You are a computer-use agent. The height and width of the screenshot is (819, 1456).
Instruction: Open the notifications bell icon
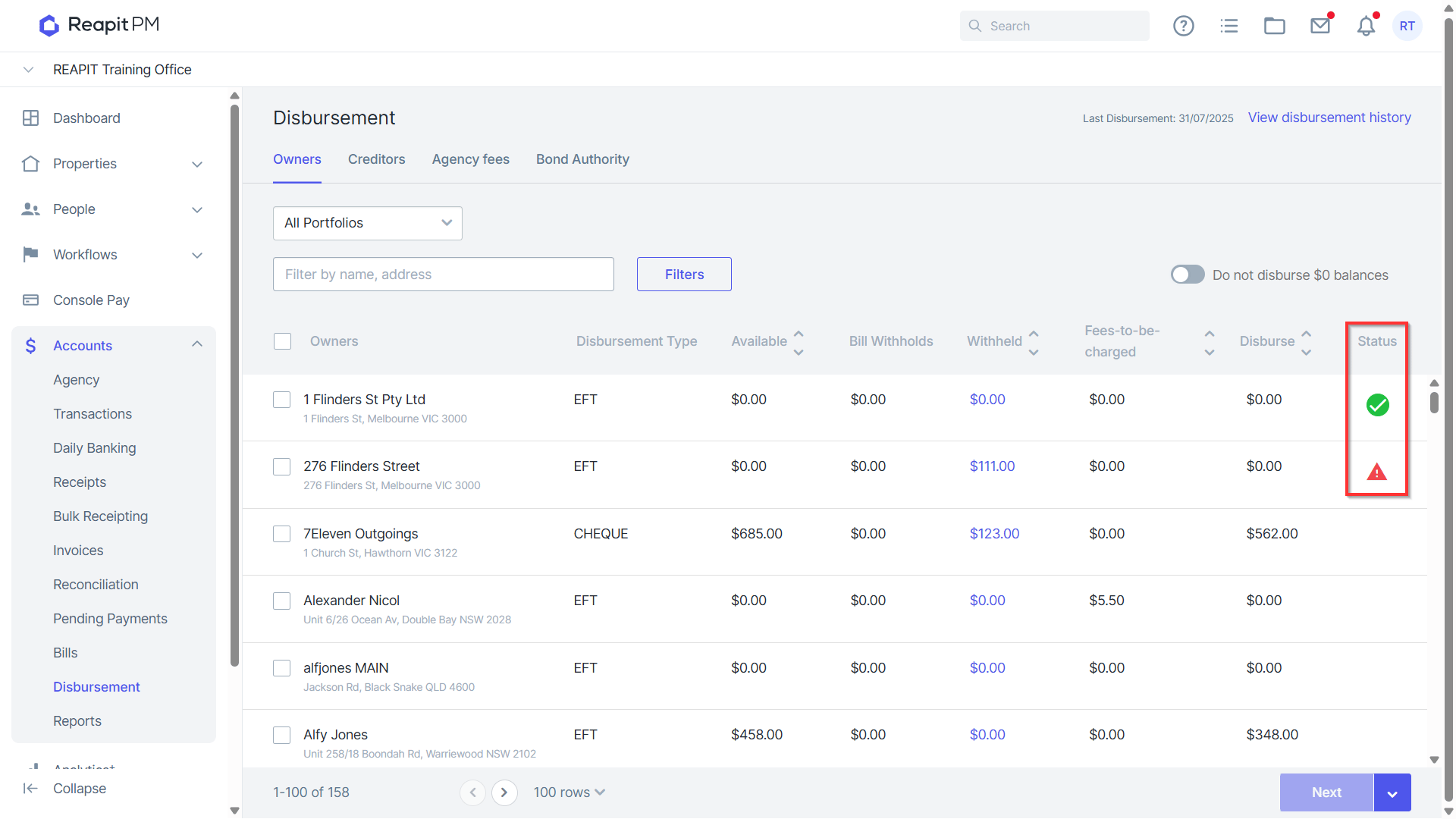click(x=1366, y=26)
